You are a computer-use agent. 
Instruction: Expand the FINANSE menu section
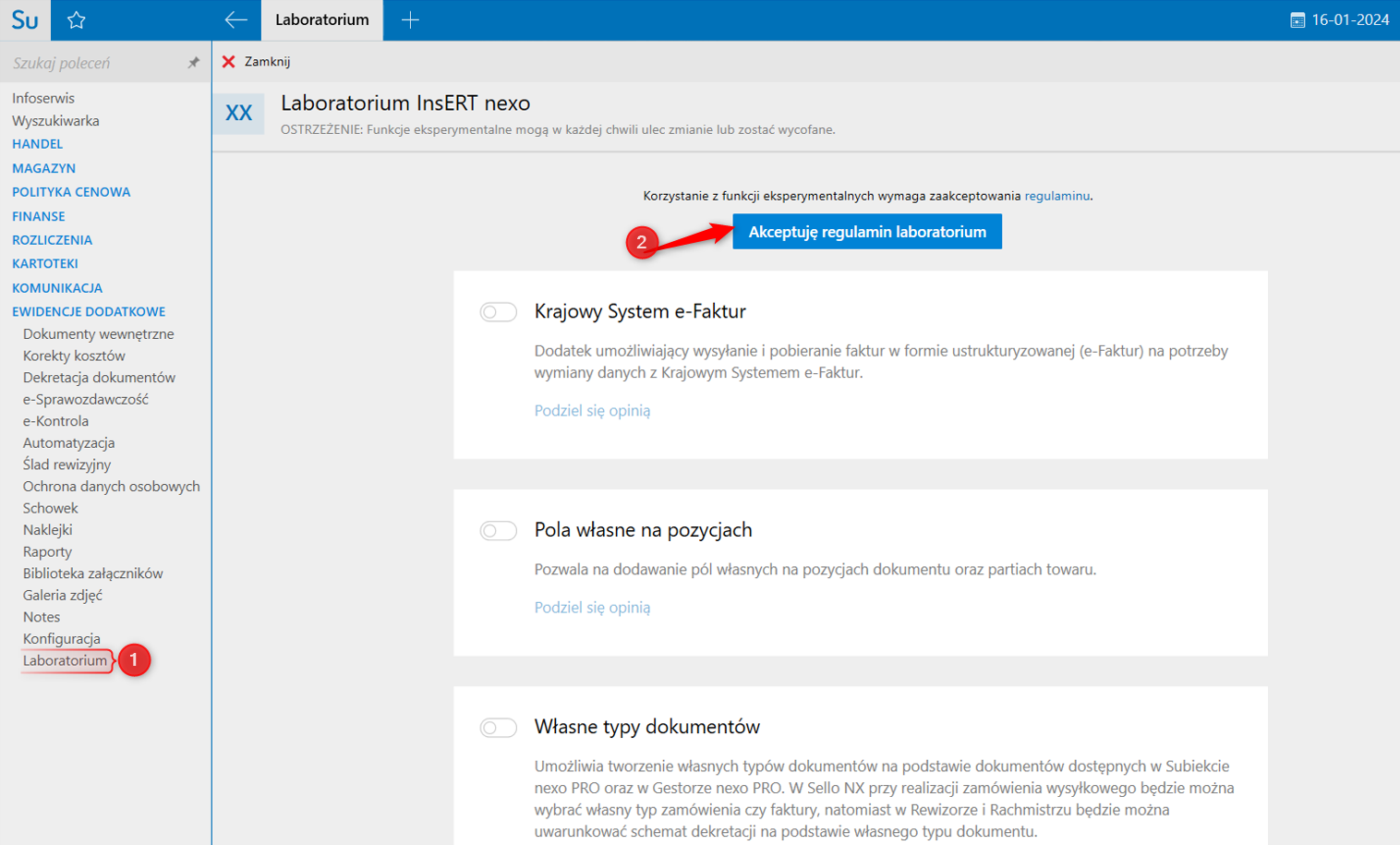(39, 216)
